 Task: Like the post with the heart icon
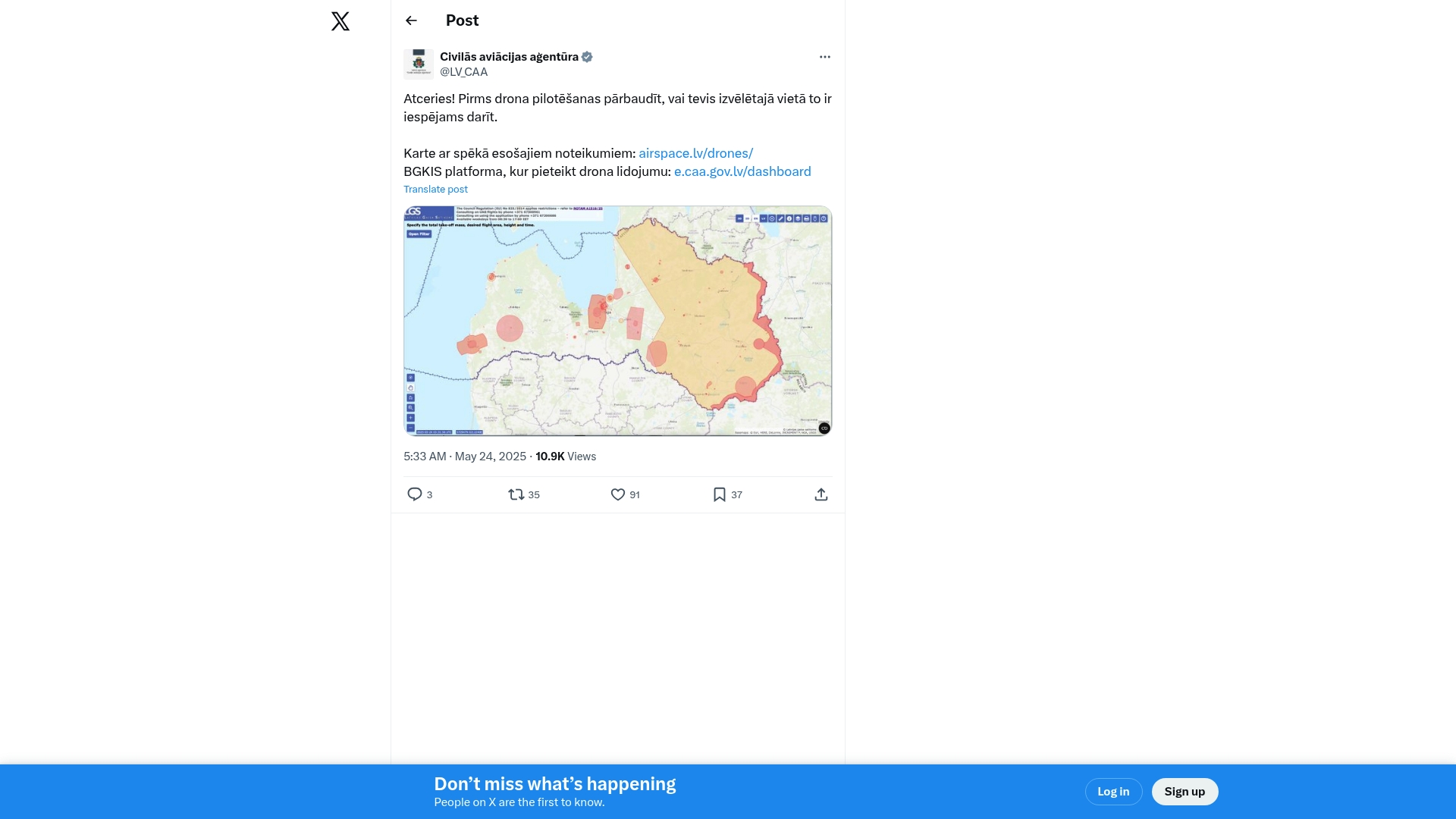pos(618,494)
